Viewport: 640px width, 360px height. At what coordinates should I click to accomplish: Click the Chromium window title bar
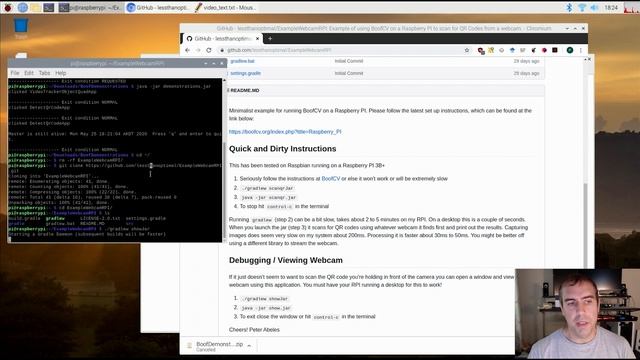point(384,29)
